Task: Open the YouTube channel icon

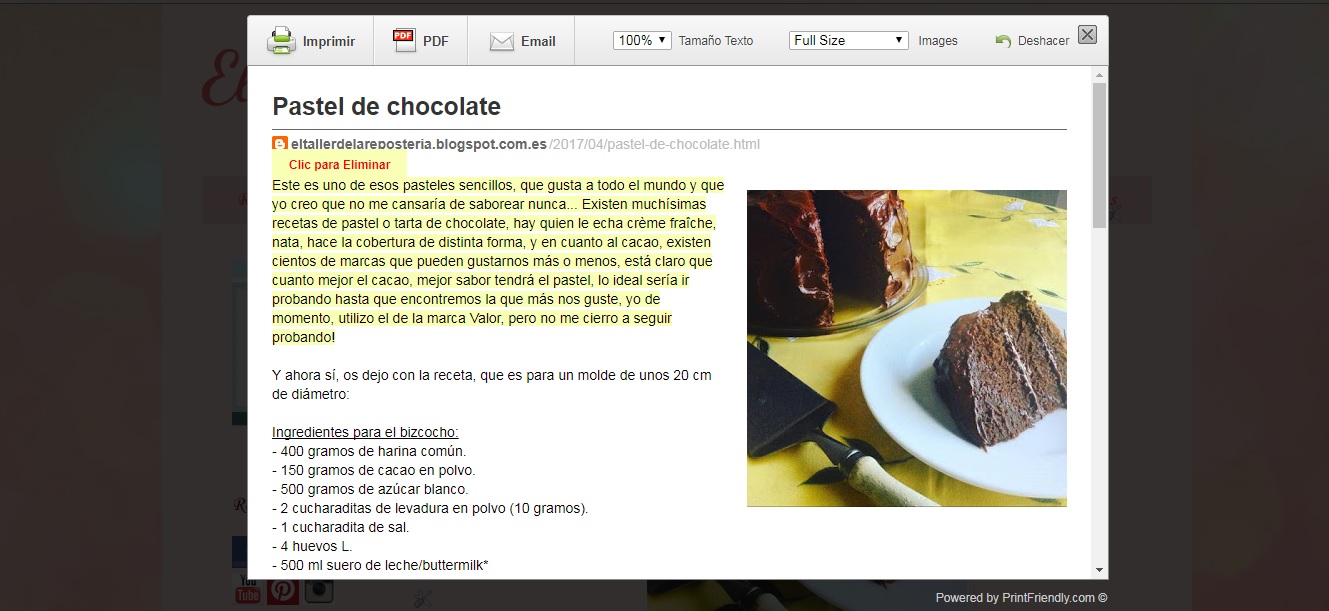Action: (x=246, y=590)
